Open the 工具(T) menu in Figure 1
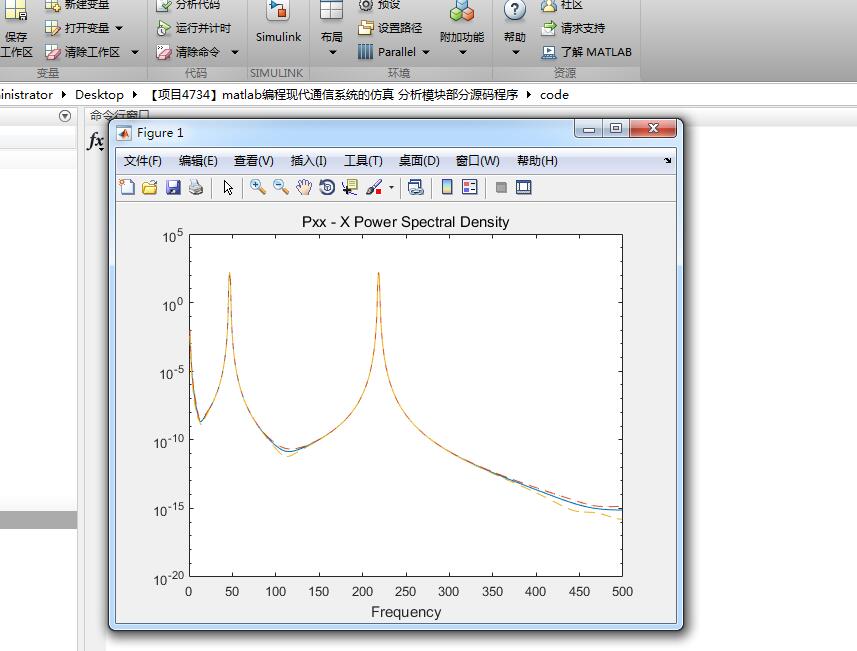The height and width of the screenshot is (651, 857). [363, 161]
